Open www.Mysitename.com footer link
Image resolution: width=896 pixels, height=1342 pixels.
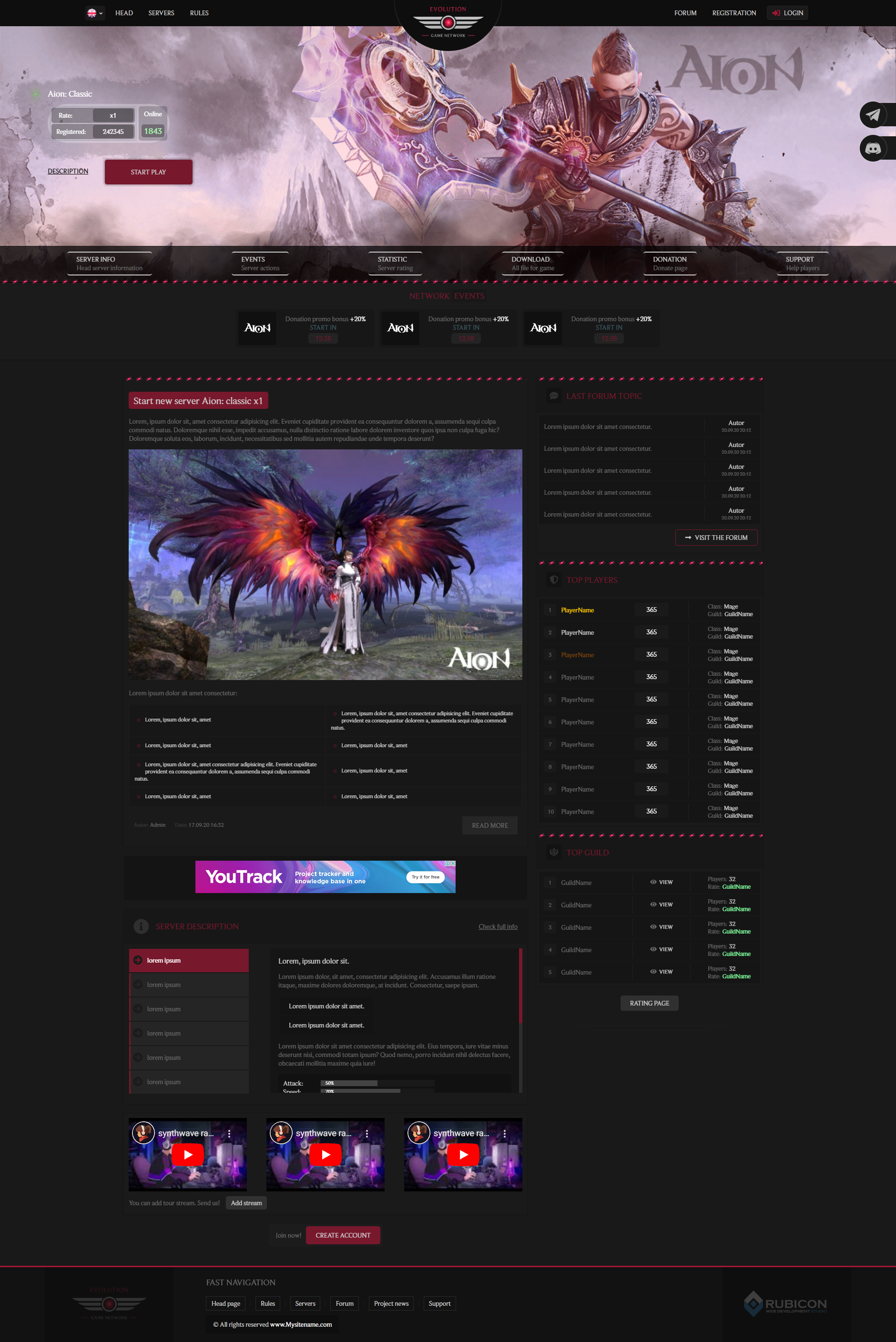pyautogui.click(x=301, y=1325)
